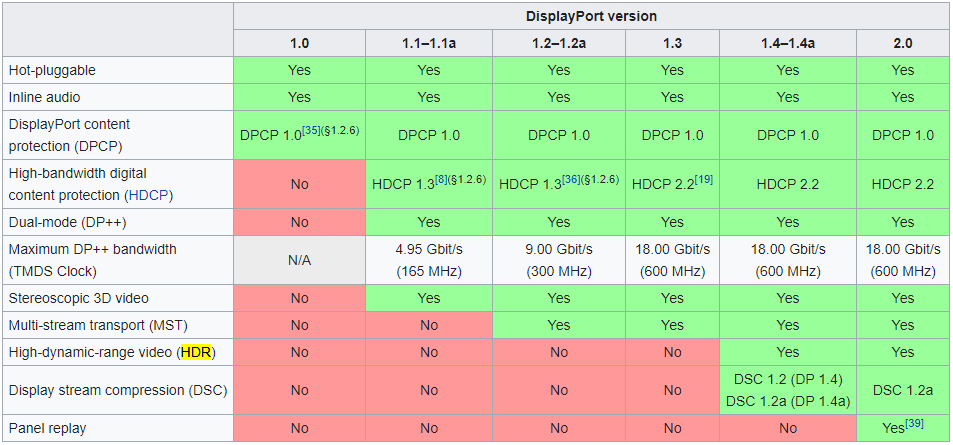Click the DSC 1.2a cell for version 2.0
Screen dimensions: 953x445
point(903,390)
